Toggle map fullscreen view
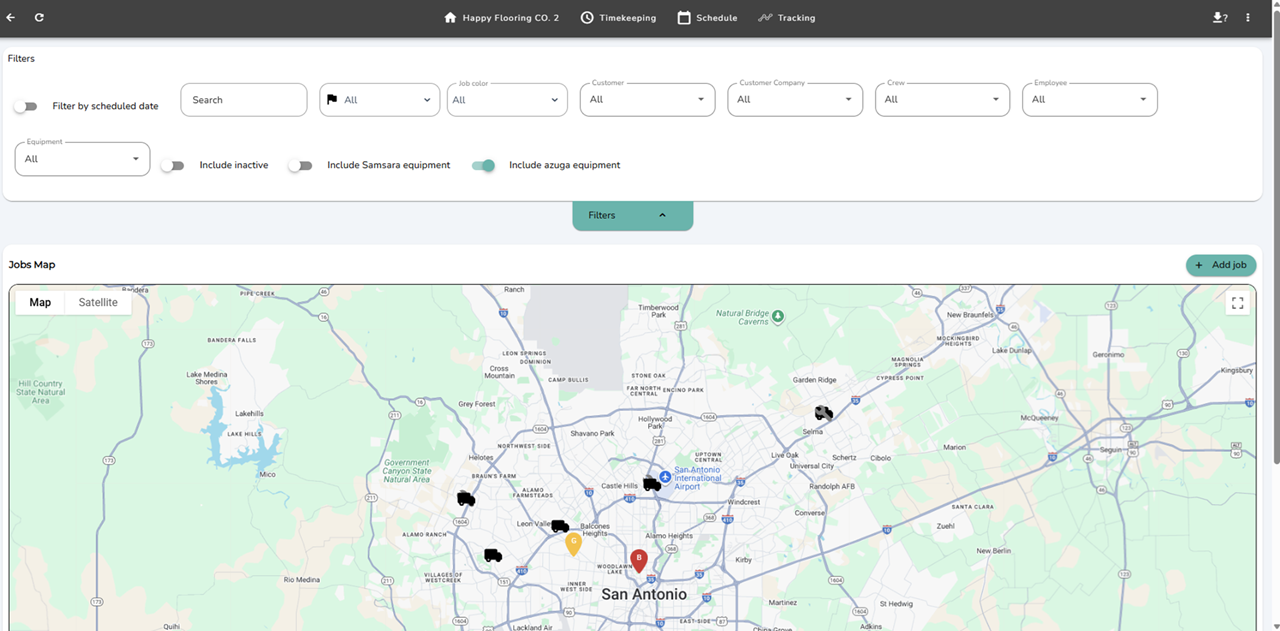The image size is (1280, 631). pyautogui.click(x=1237, y=303)
